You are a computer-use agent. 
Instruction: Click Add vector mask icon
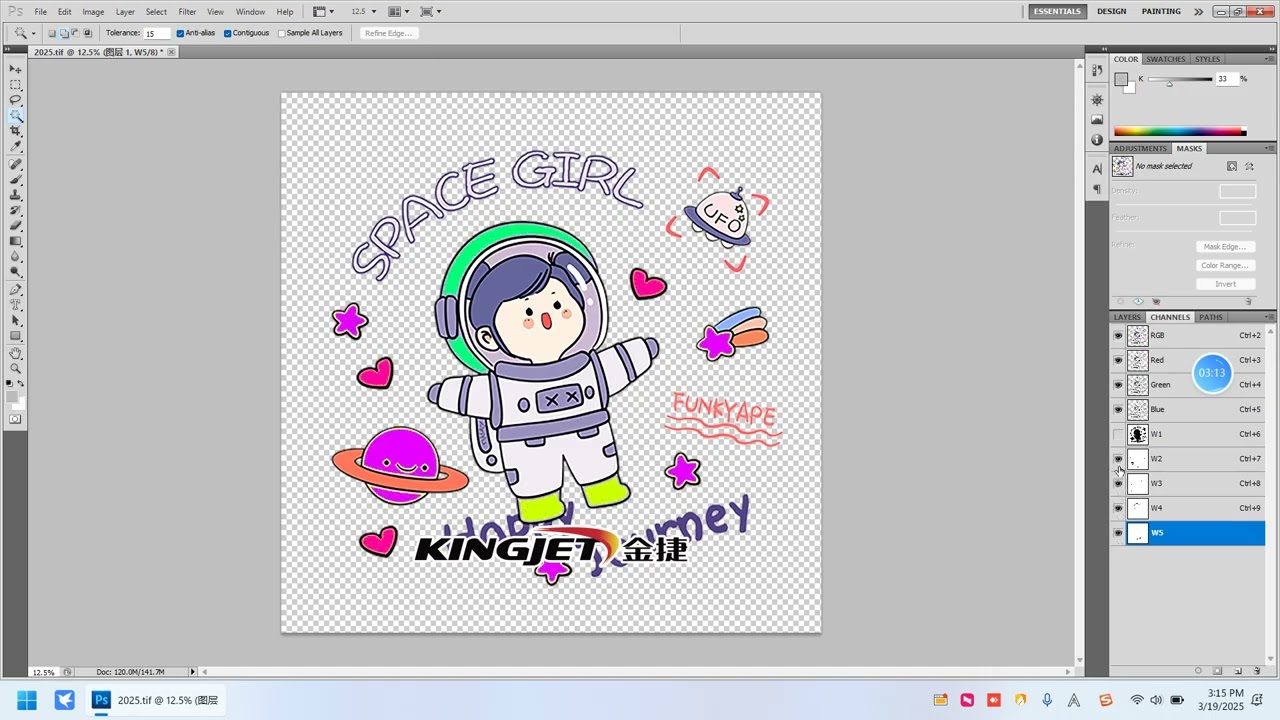[1250, 166]
